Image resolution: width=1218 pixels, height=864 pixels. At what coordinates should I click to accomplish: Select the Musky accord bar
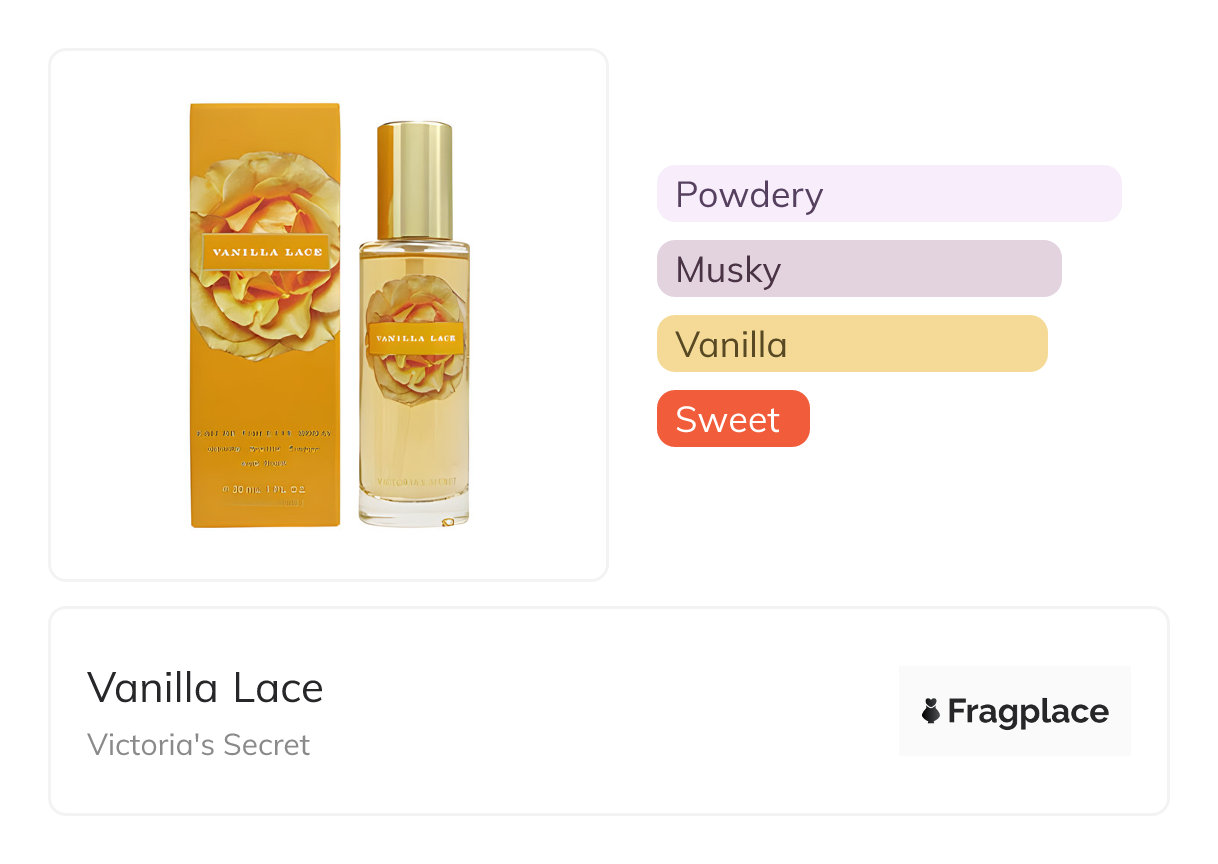pyautogui.click(x=859, y=268)
